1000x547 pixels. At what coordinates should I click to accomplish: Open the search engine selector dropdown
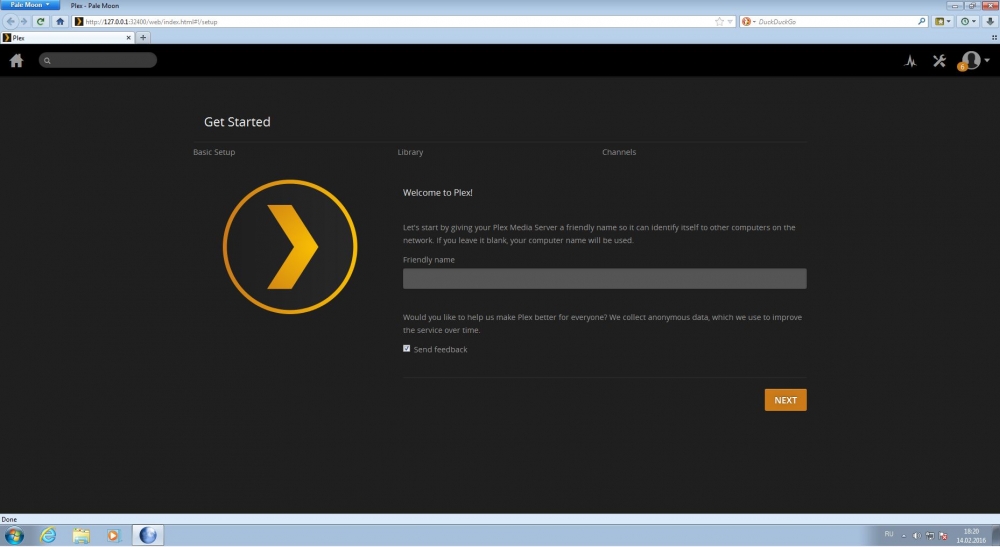point(749,21)
